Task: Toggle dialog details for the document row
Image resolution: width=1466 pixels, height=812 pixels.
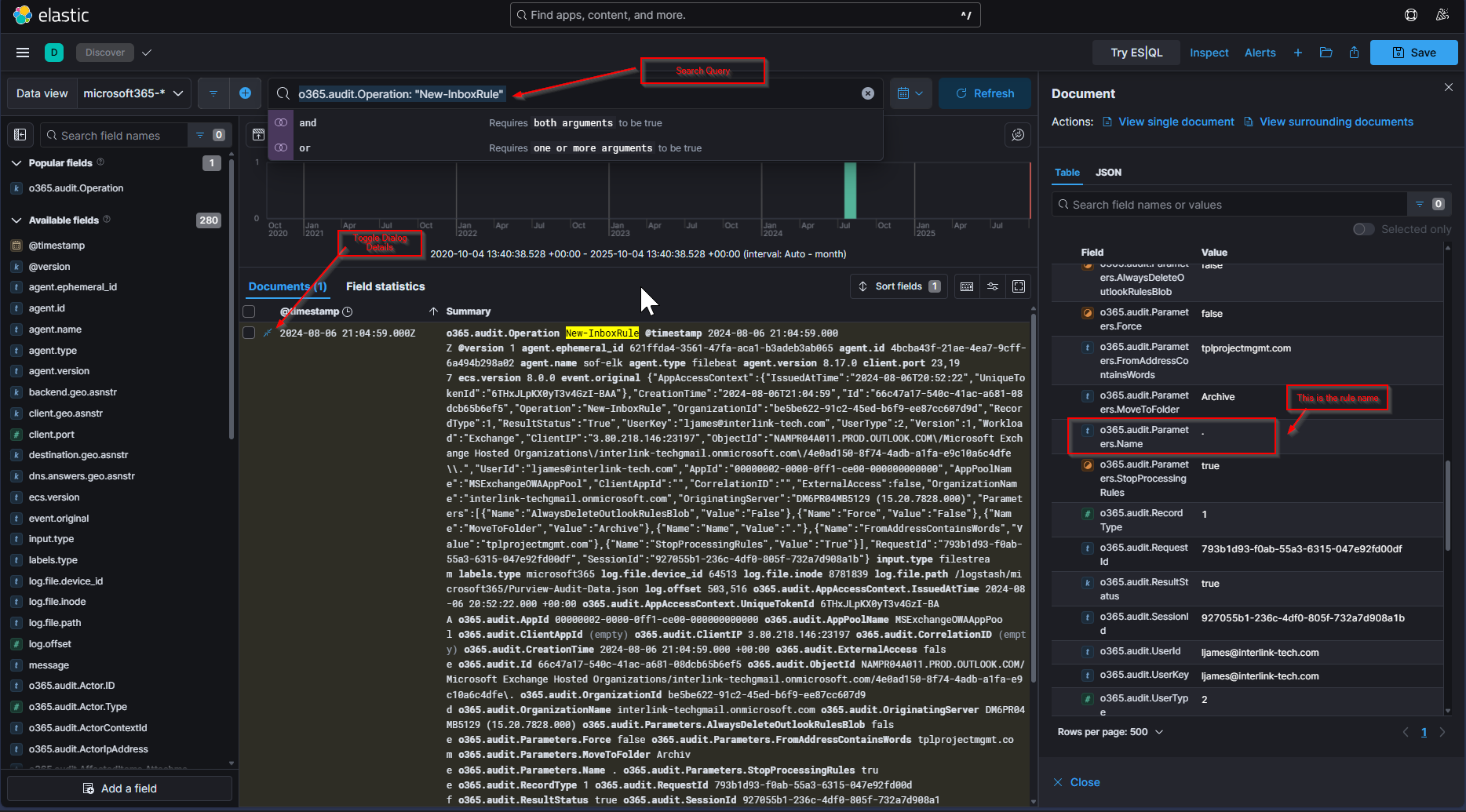Action: [268, 333]
